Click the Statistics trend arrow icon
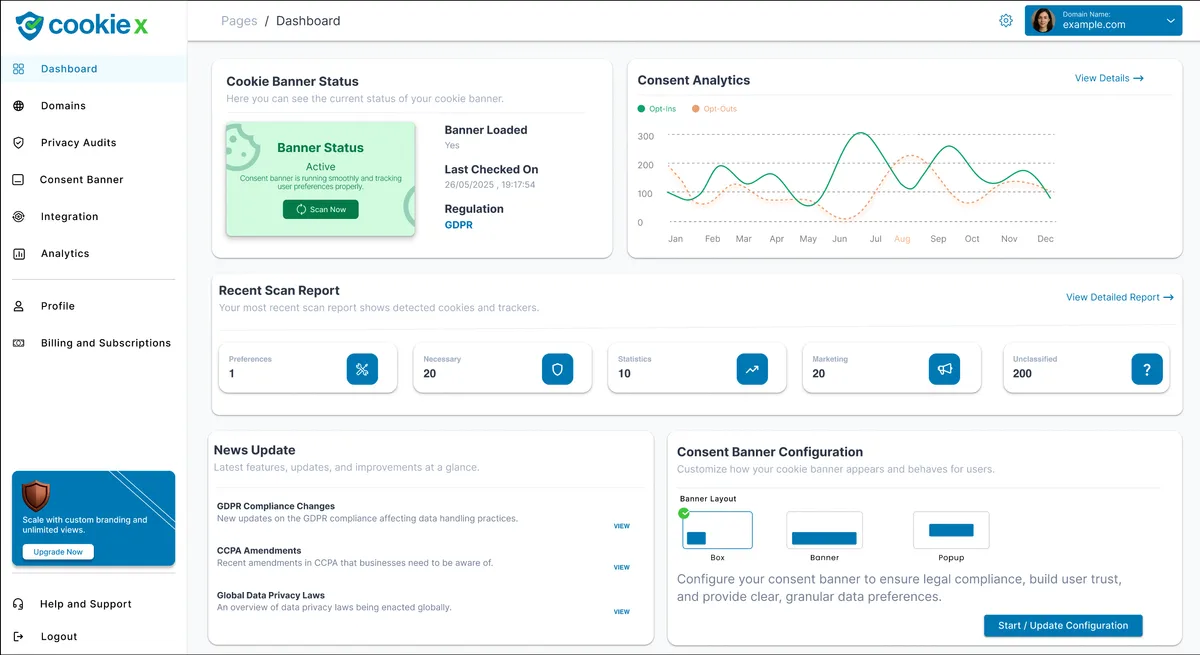The width and height of the screenshot is (1200, 655). pyautogui.click(x=752, y=369)
